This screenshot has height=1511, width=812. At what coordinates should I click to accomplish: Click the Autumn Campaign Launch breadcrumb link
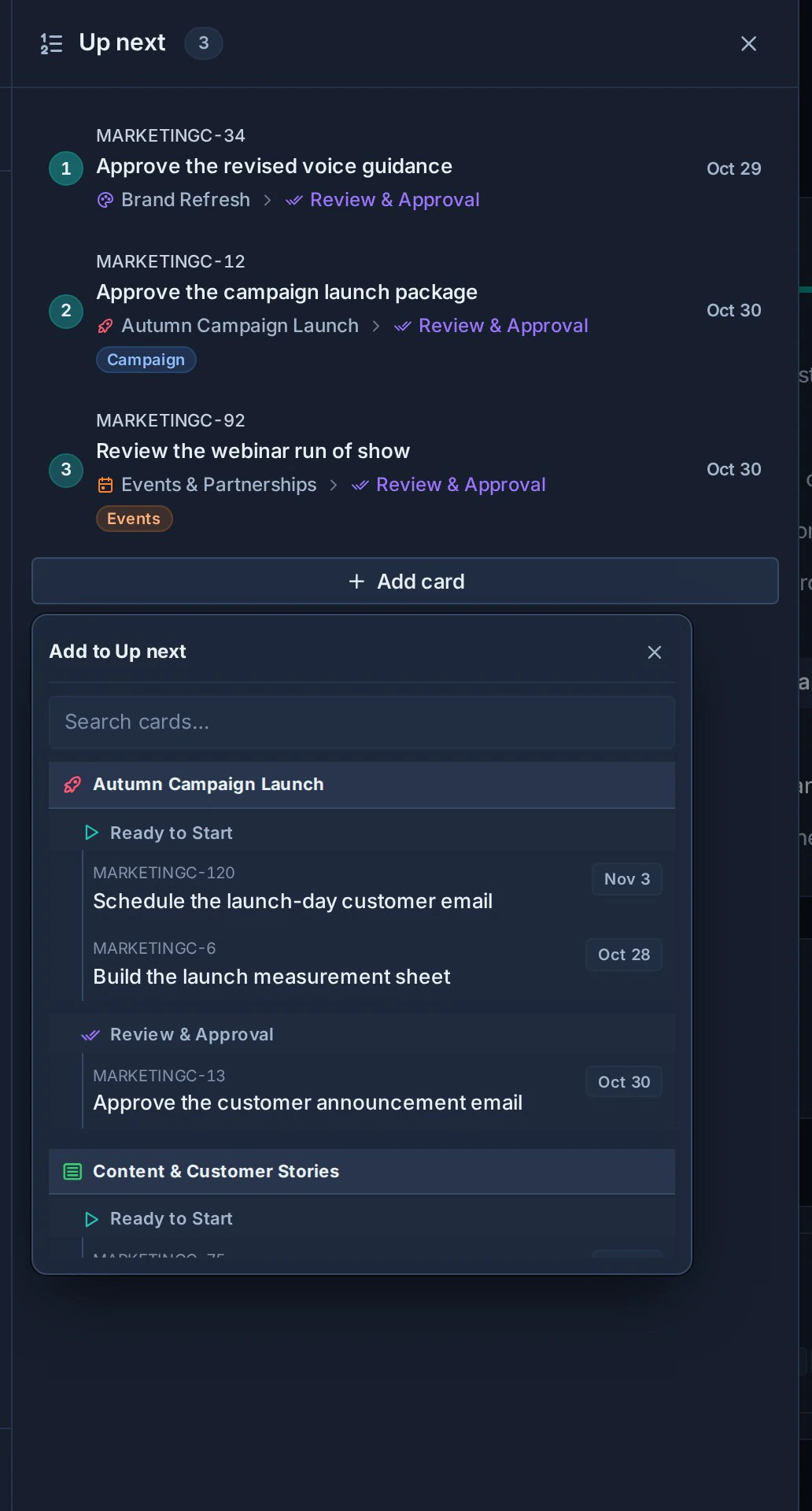click(x=239, y=327)
